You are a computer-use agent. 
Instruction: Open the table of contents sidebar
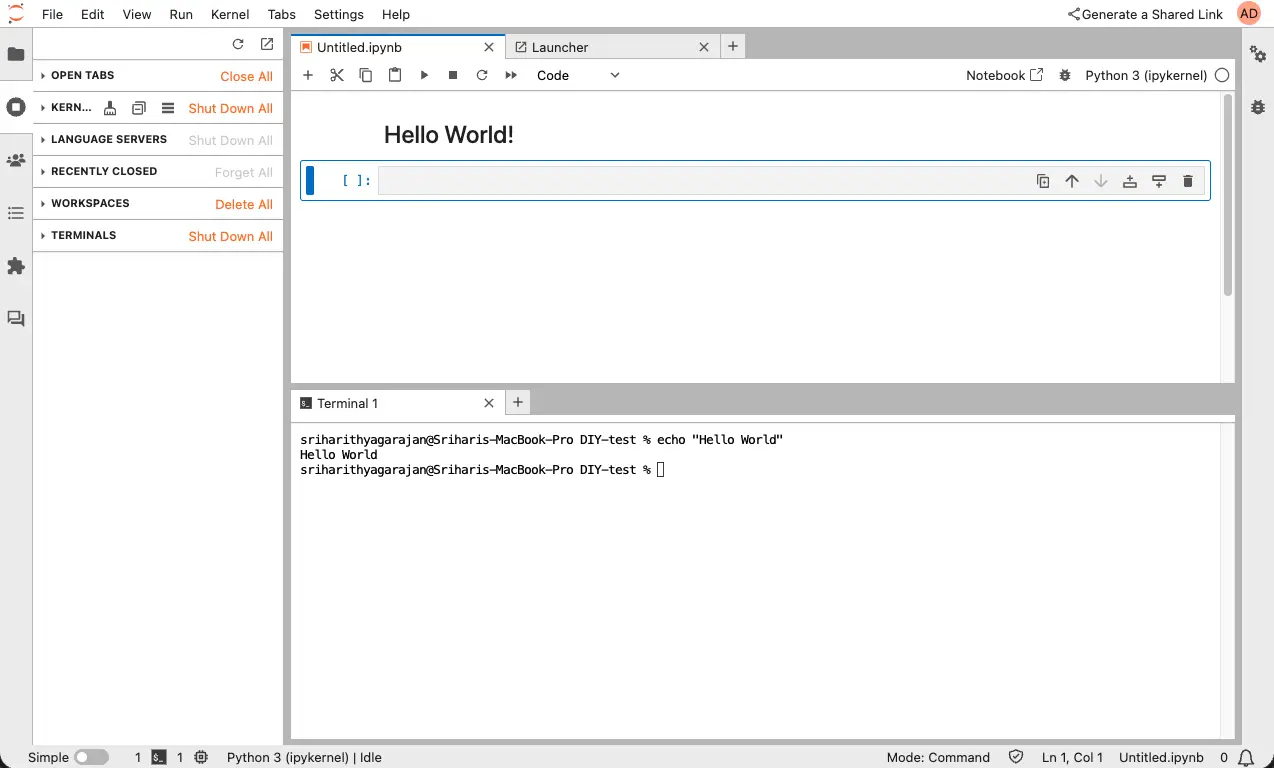point(15,213)
